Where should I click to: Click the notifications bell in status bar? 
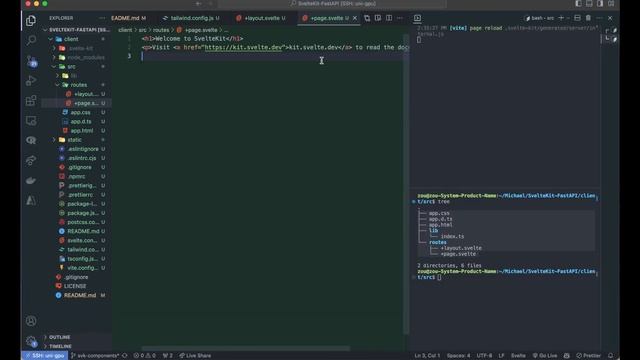pyautogui.click(x=611, y=356)
